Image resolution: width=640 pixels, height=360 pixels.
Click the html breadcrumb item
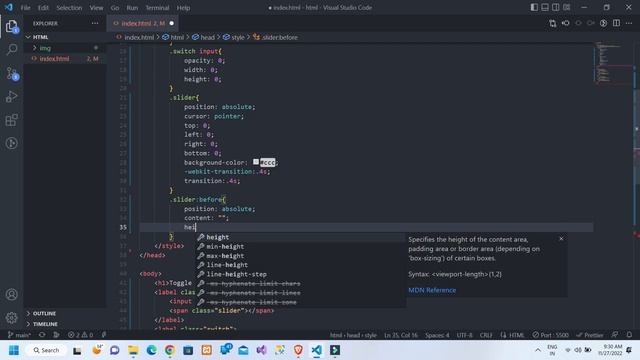tap(173, 37)
